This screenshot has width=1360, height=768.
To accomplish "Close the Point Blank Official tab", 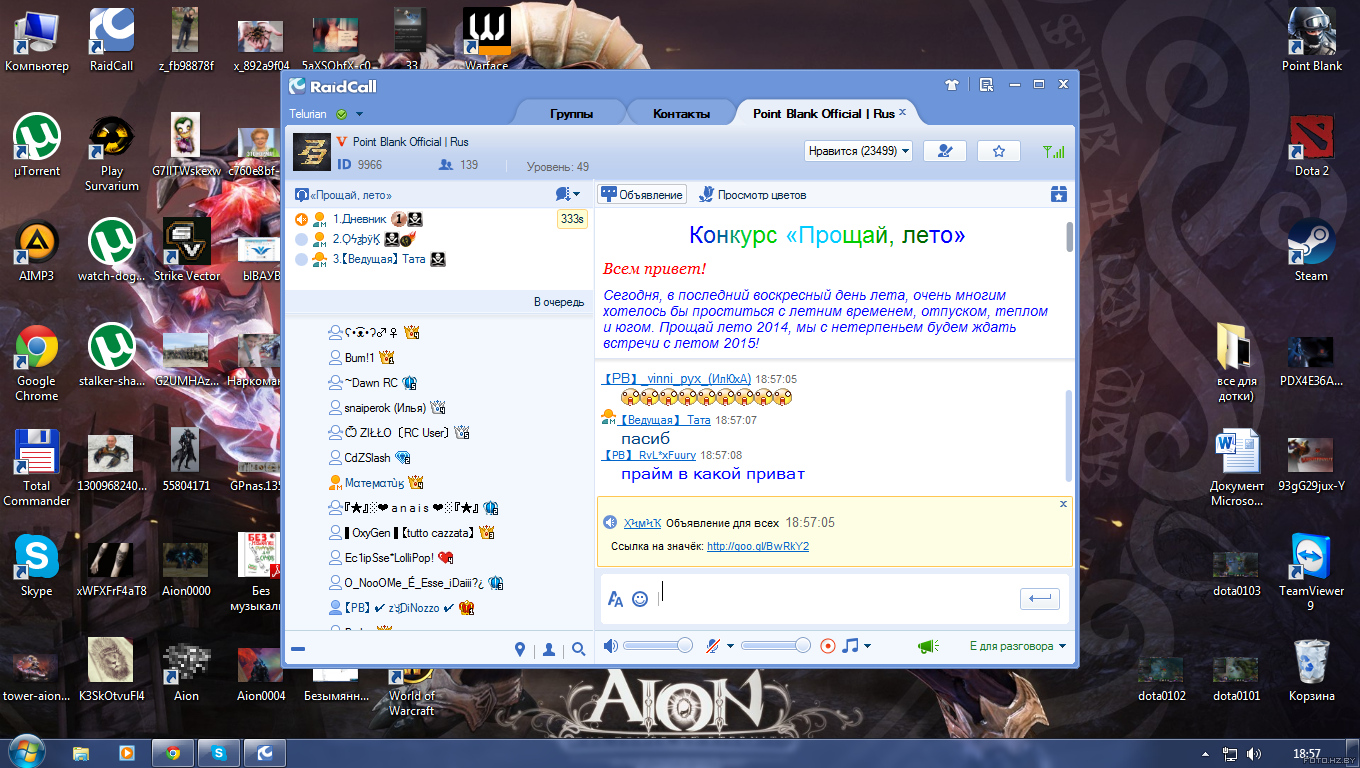I will pos(902,112).
